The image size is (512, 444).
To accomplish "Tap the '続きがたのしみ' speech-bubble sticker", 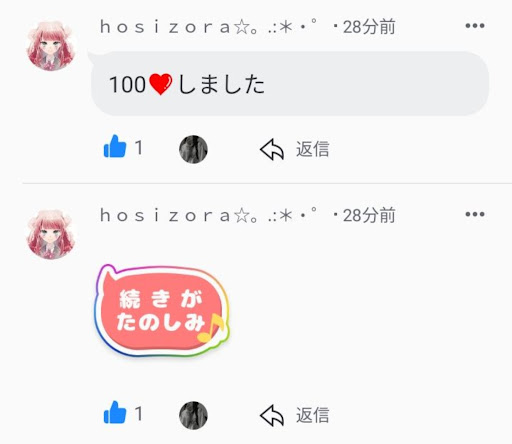I will pos(162,311).
